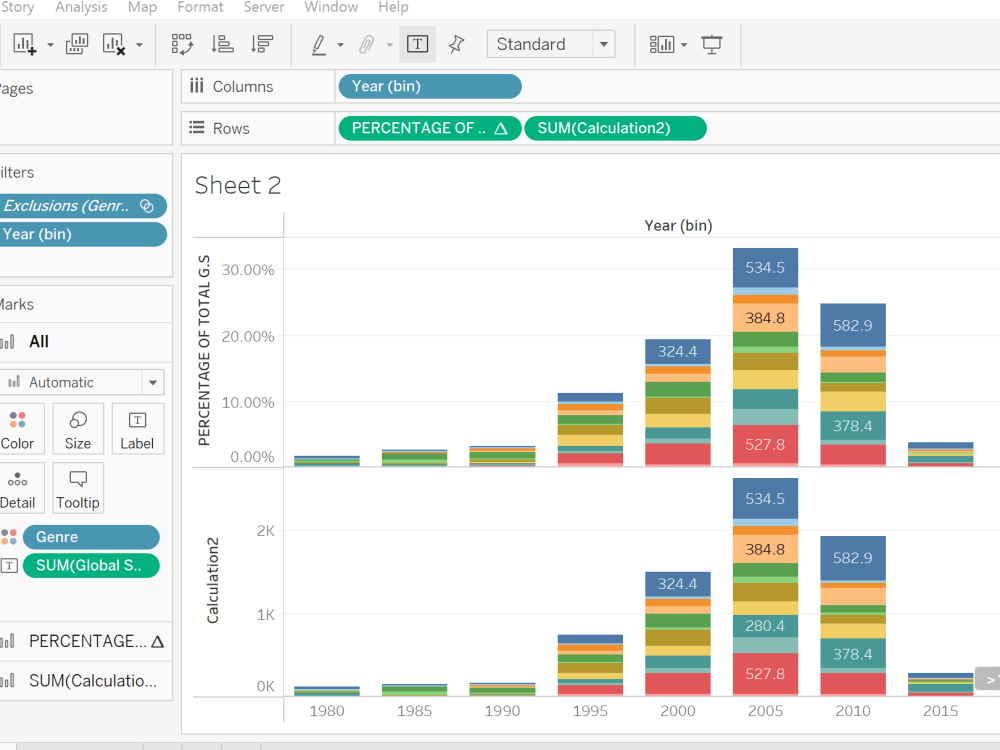Open the Standard fit dropdown
This screenshot has width=1000, height=750.
604,44
